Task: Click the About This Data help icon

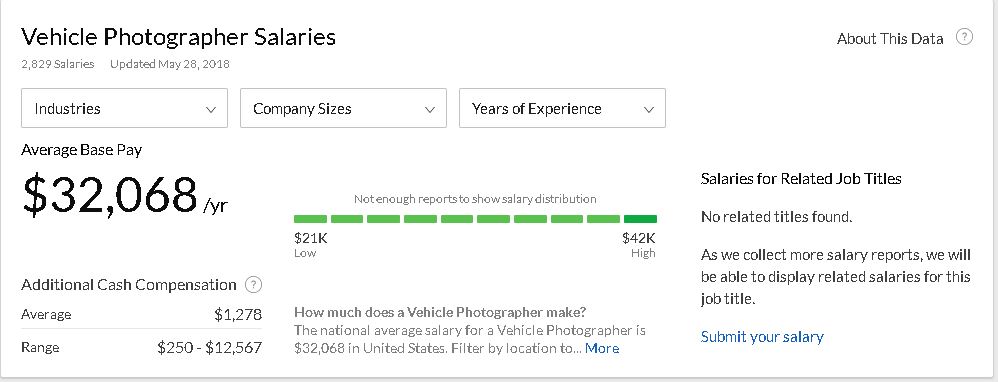Action: [x=964, y=38]
